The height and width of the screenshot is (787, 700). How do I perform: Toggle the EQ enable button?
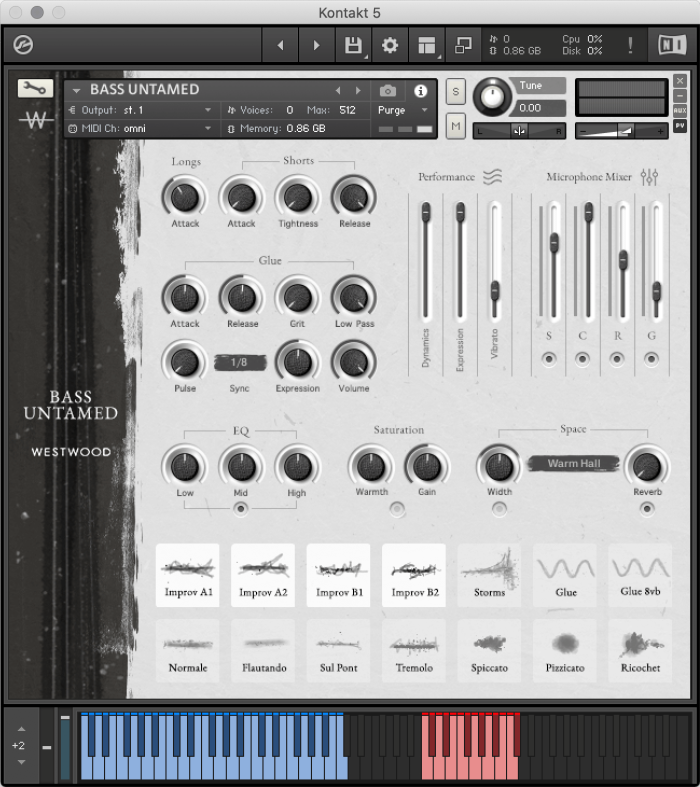point(240,509)
